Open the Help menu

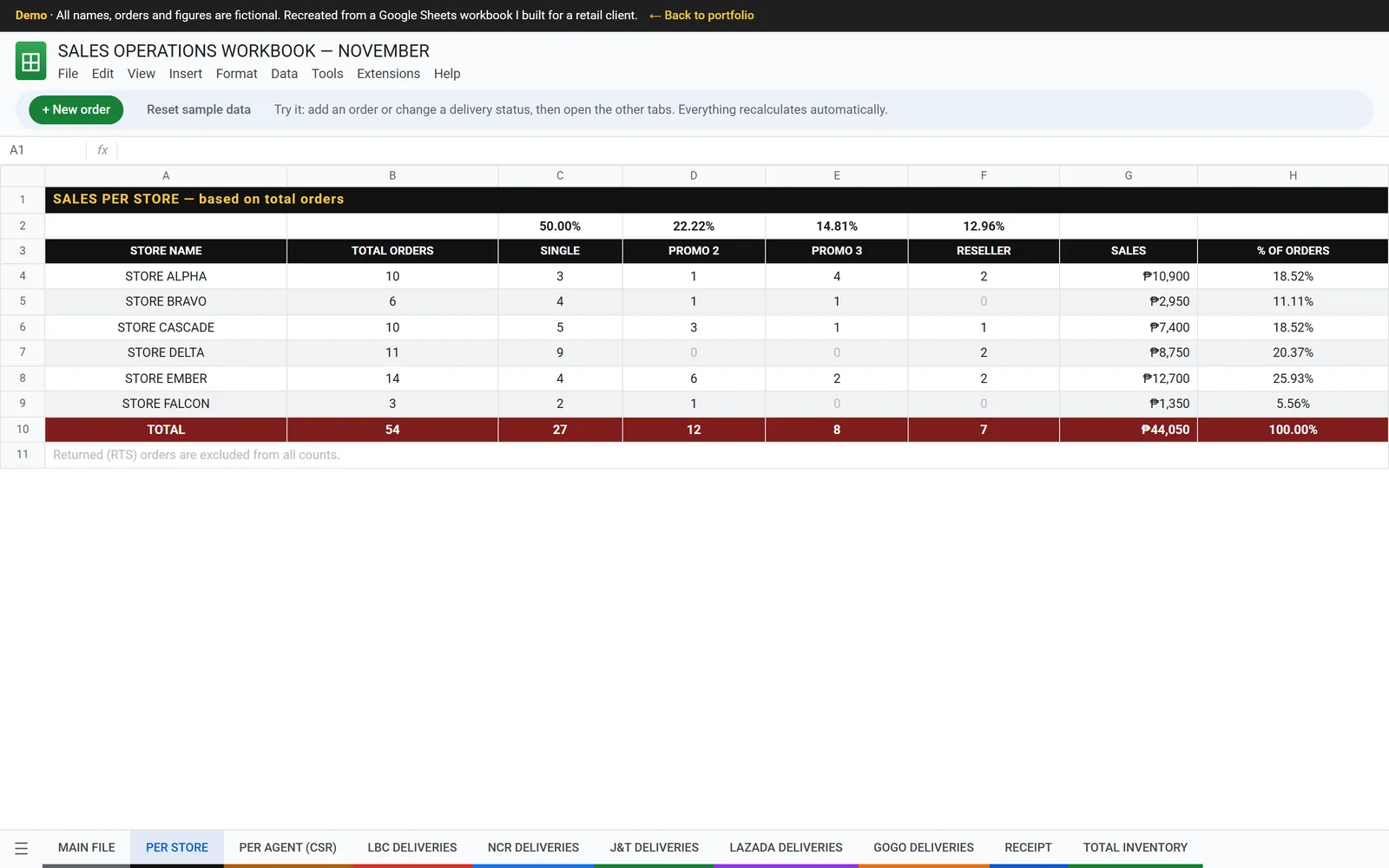pos(447,74)
